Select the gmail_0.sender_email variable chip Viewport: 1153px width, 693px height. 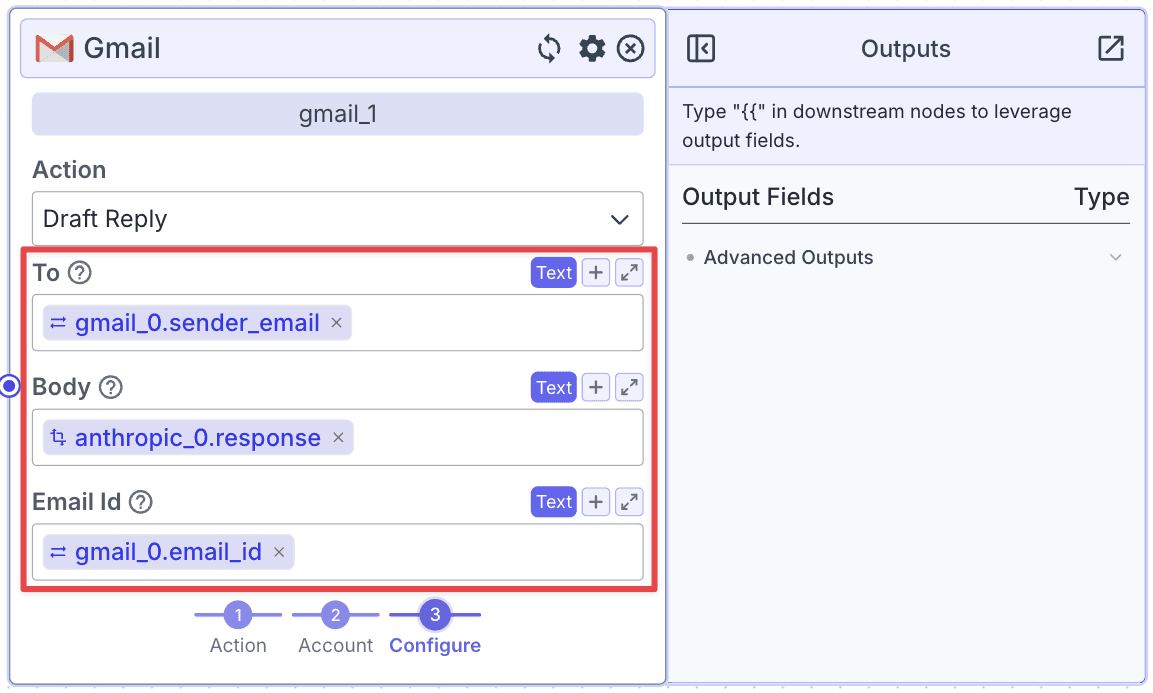pos(197,323)
